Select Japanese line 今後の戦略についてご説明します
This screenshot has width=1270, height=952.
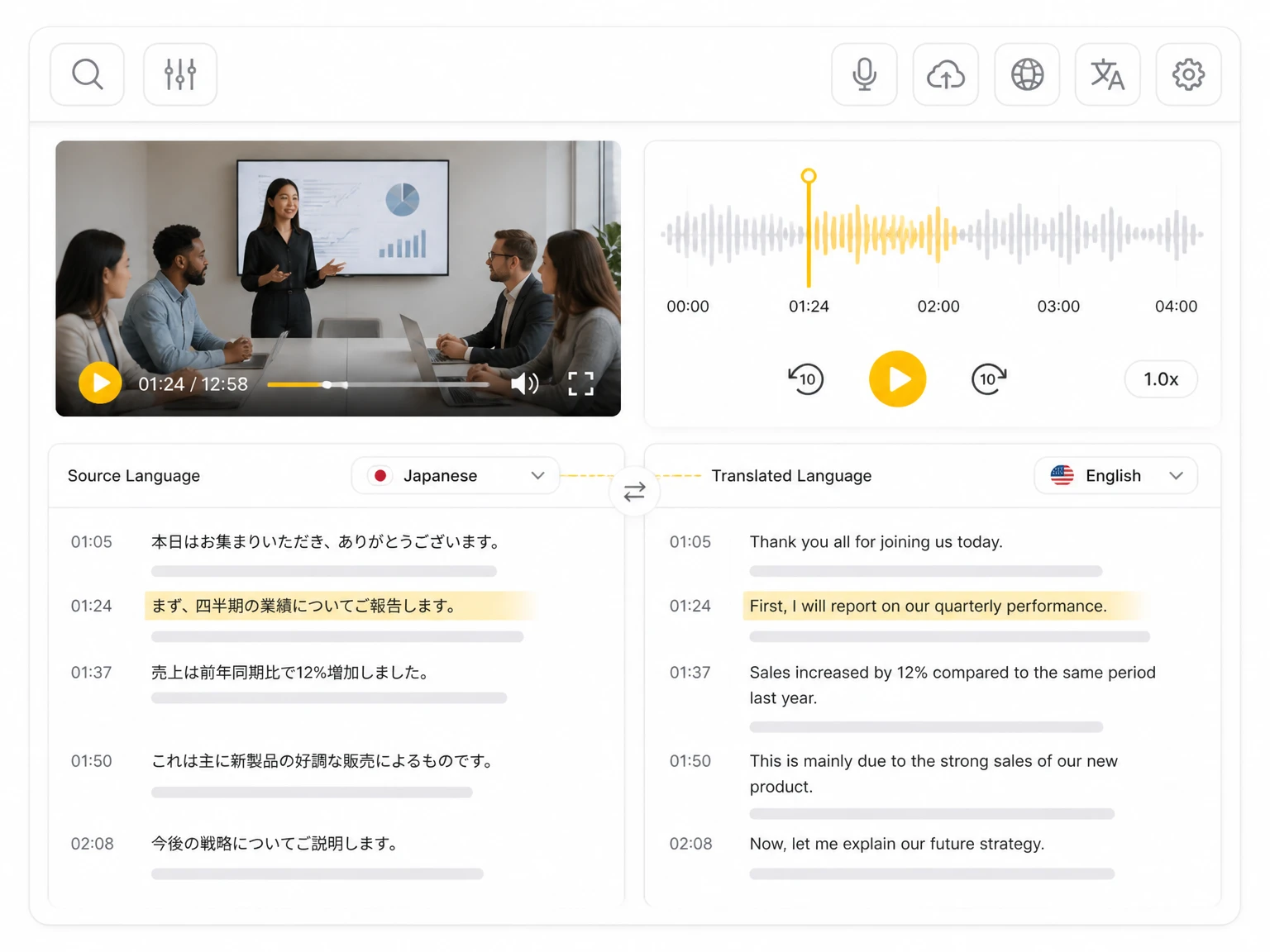click(x=275, y=844)
